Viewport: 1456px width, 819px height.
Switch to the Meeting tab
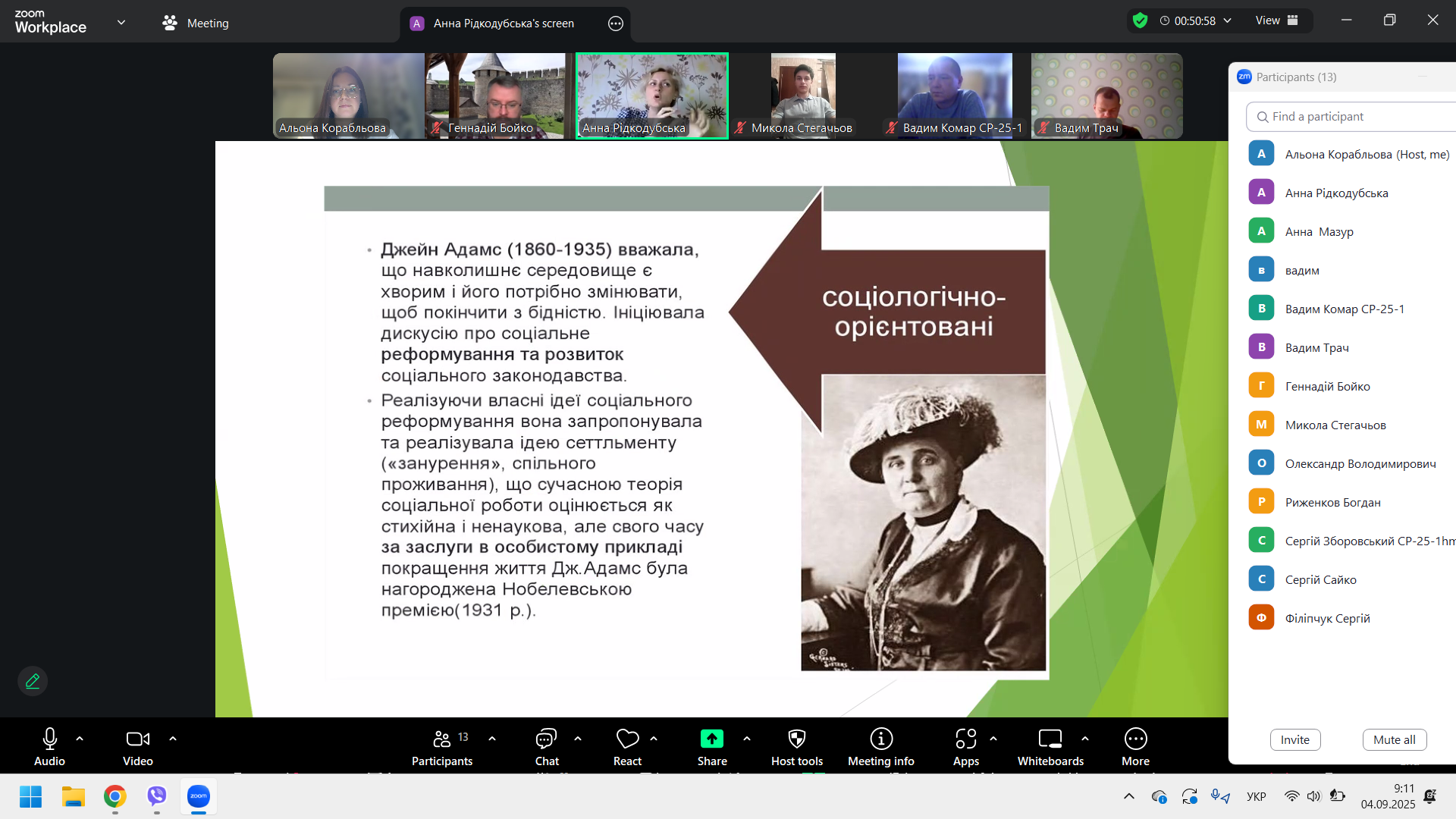click(x=196, y=24)
